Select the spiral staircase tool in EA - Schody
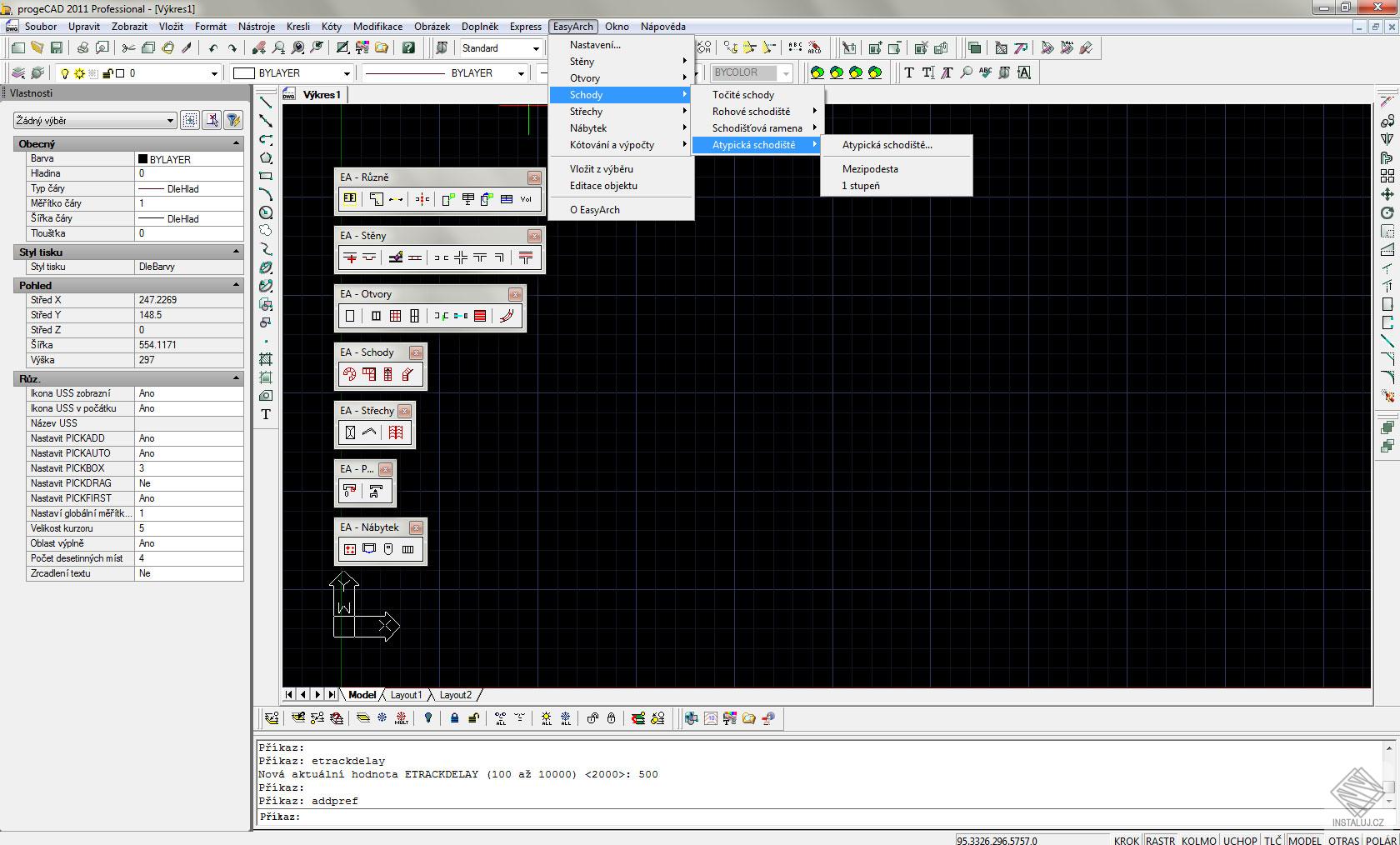Image resolution: width=1400 pixels, height=845 pixels. pos(348,374)
